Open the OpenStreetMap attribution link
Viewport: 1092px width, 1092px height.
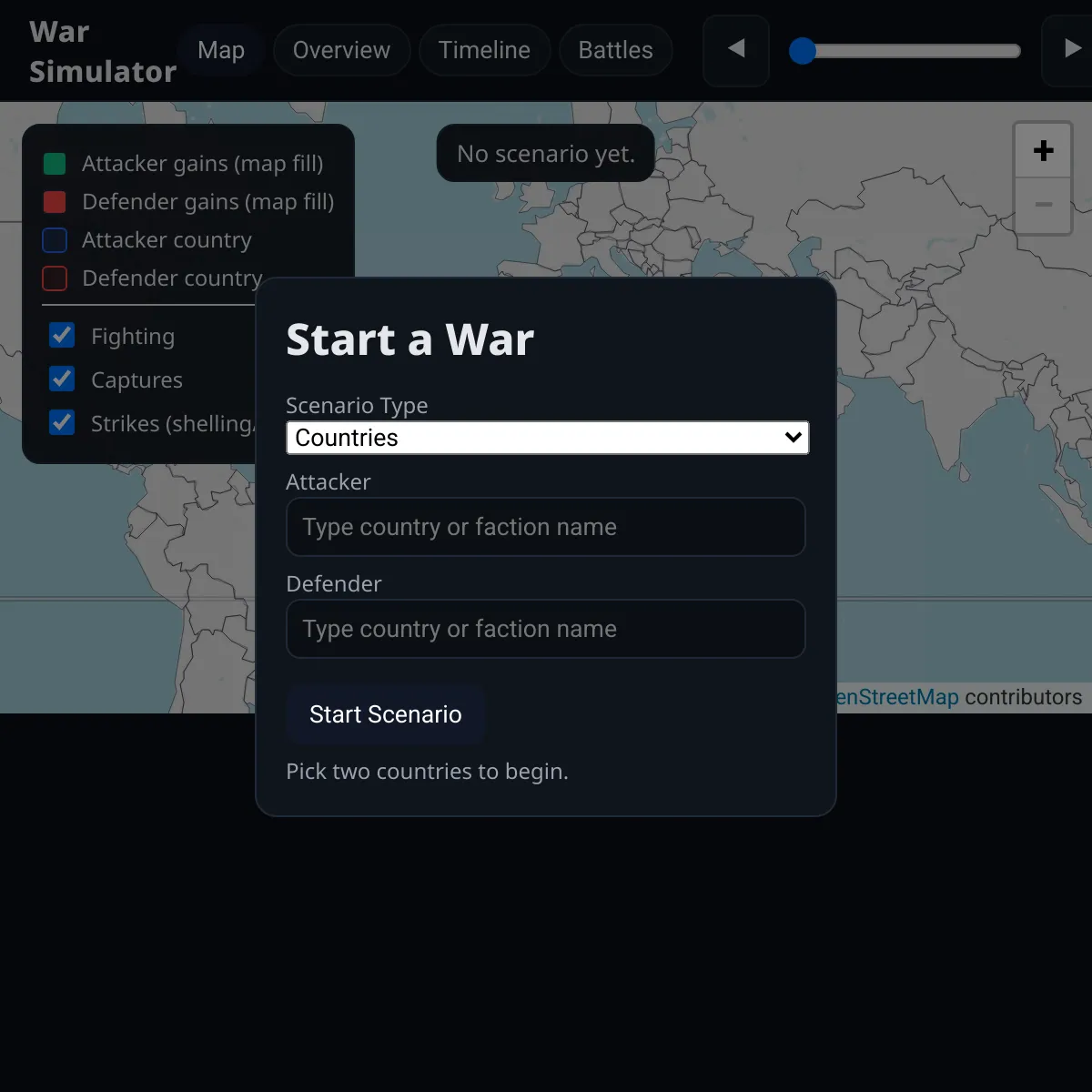tap(897, 697)
